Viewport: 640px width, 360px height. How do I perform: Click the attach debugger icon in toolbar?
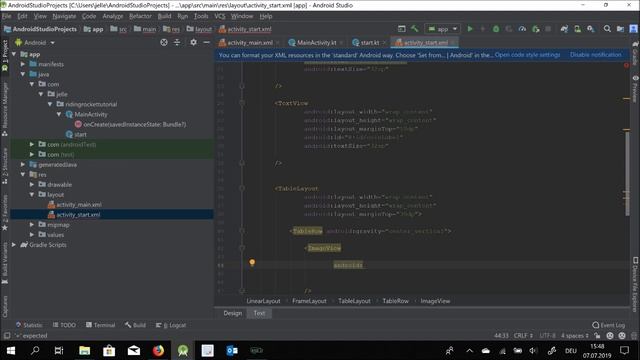[x=536, y=29]
